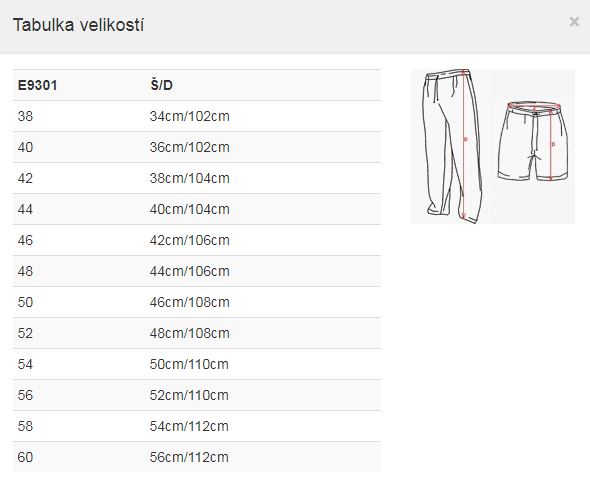Click the 46cm/108cm measurement value
The height and width of the screenshot is (484, 590).
[x=190, y=302]
